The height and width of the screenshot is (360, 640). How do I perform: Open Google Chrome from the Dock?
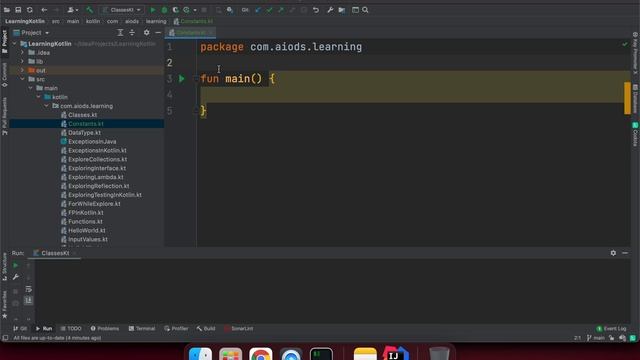(x=260, y=354)
